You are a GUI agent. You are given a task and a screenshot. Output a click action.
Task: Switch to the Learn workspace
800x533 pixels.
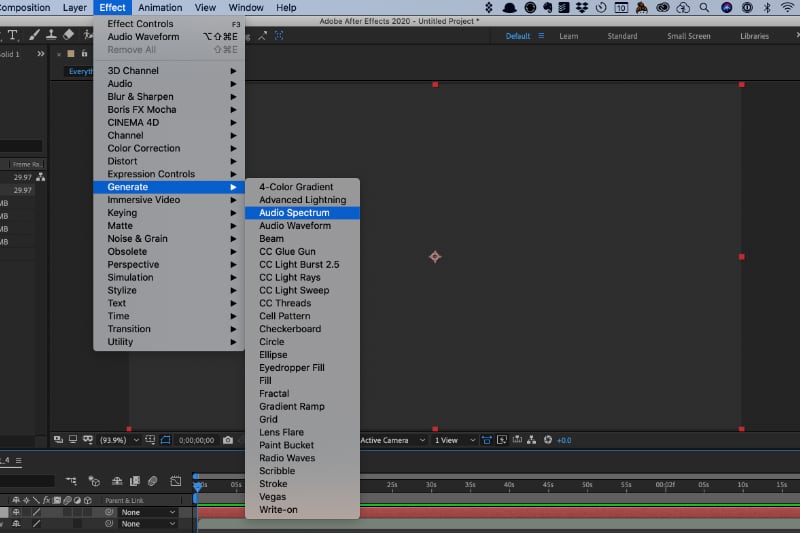coord(568,36)
